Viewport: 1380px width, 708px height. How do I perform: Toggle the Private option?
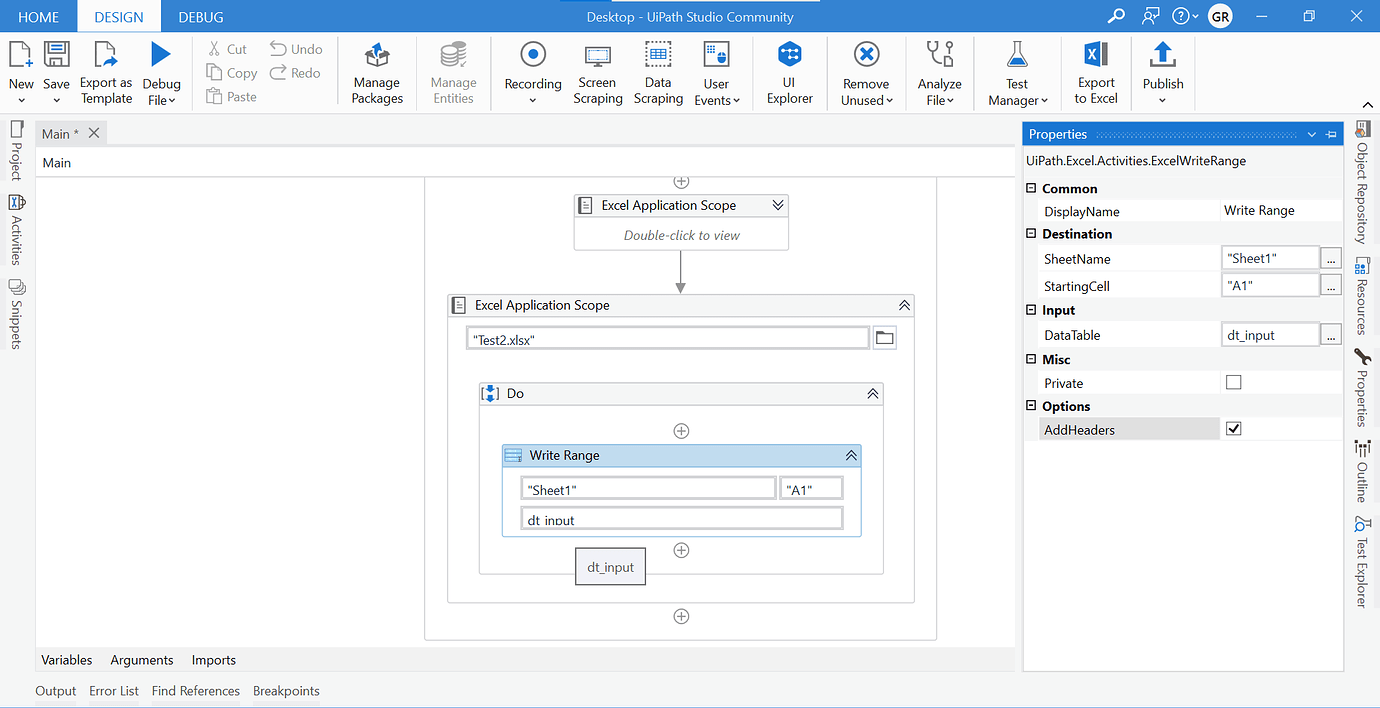click(1233, 381)
